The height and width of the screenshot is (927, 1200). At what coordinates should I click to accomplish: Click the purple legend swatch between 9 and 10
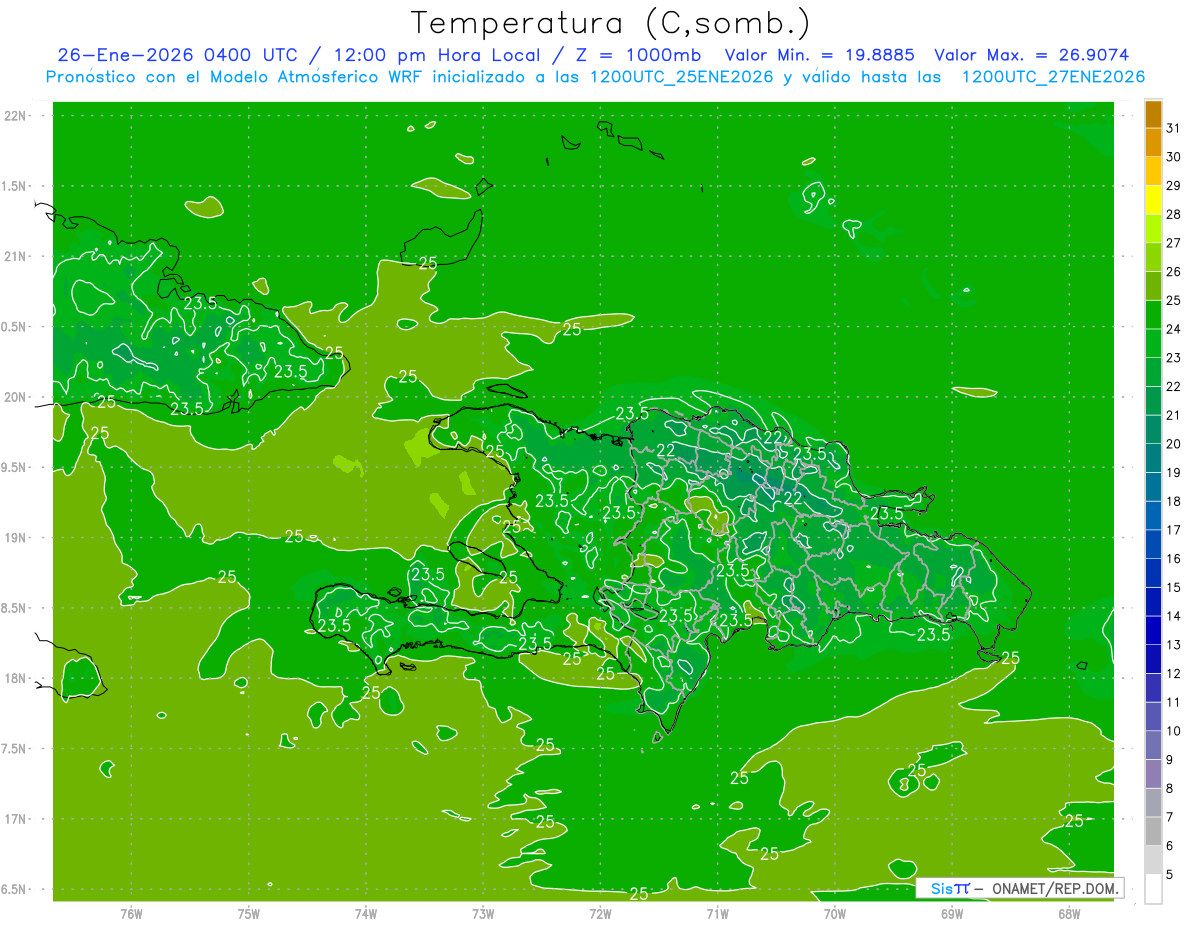(x=1153, y=745)
